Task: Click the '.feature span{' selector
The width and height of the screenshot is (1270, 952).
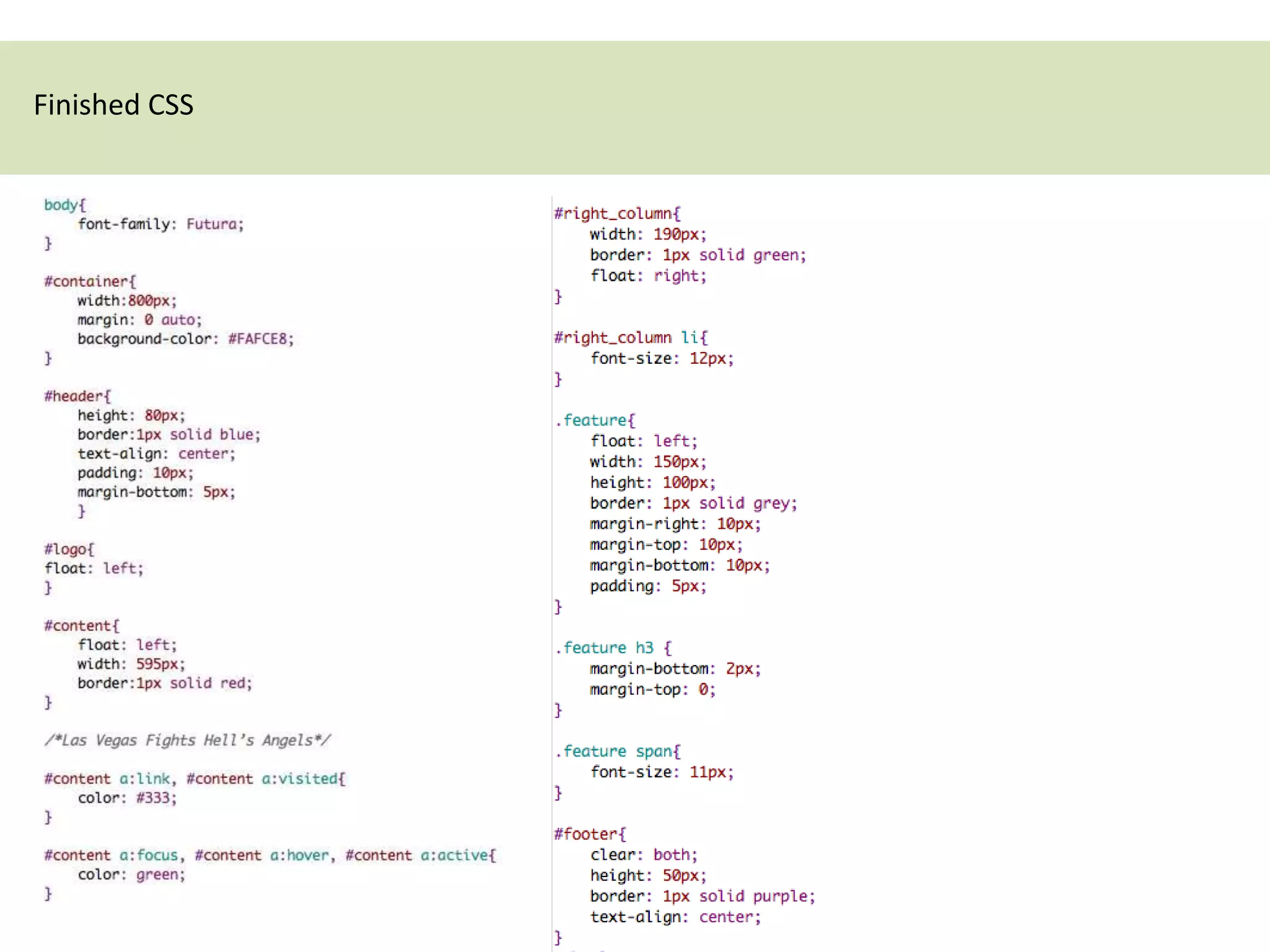Action: click(618, 751)
